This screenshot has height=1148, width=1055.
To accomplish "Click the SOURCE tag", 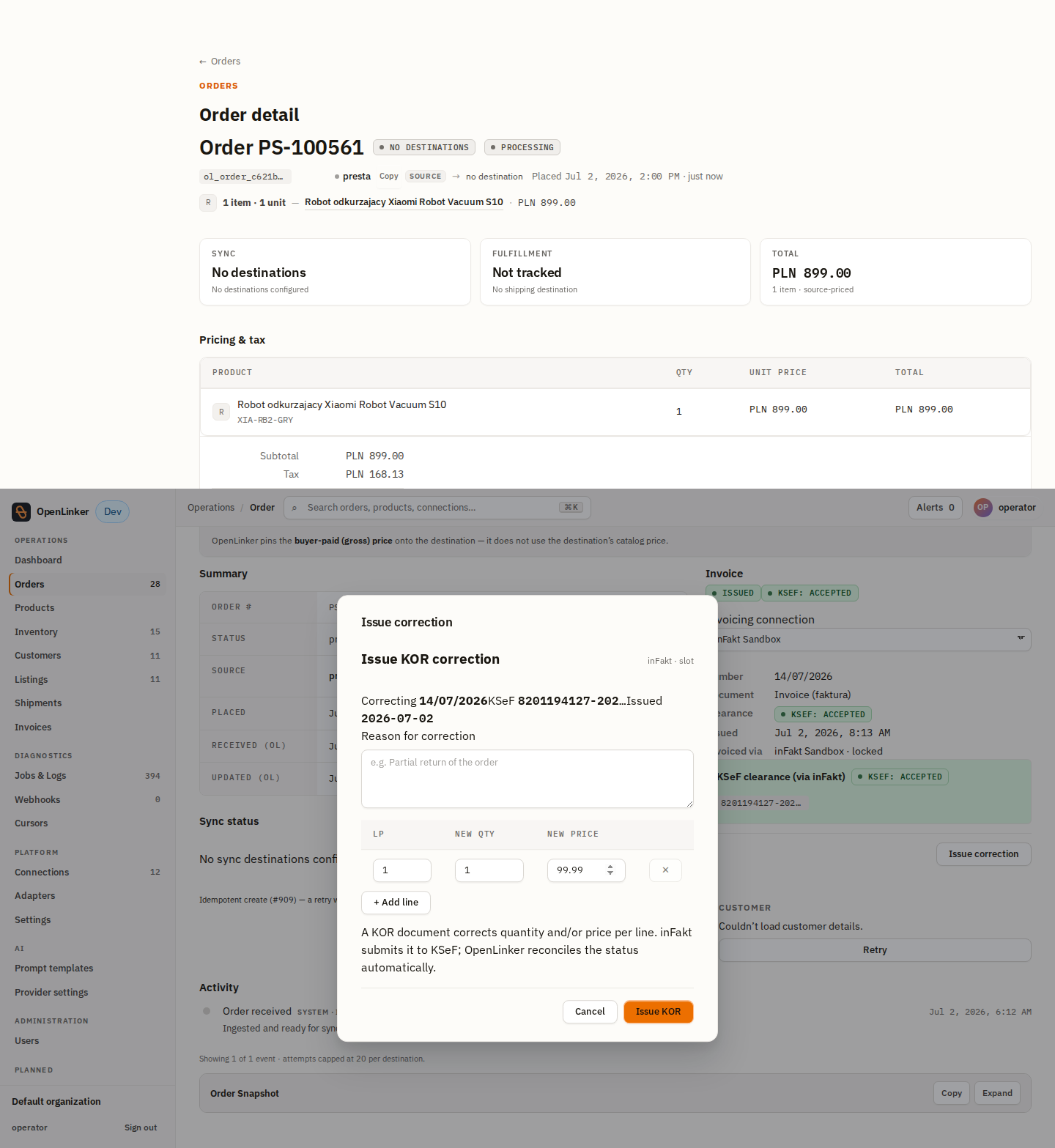I will click(x=426, y=177).
